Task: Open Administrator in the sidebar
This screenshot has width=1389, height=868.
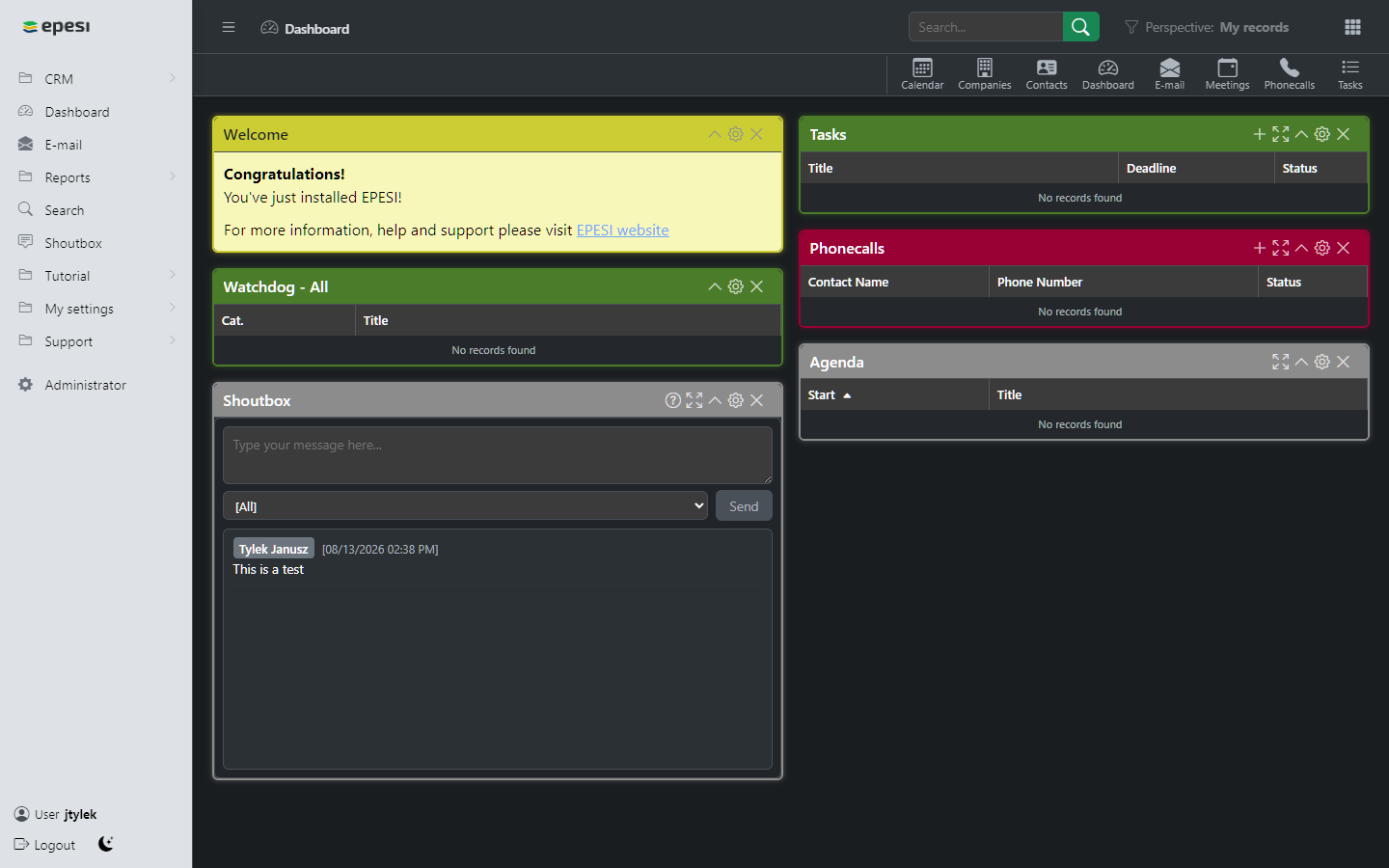Action: (x=96, y=384)
